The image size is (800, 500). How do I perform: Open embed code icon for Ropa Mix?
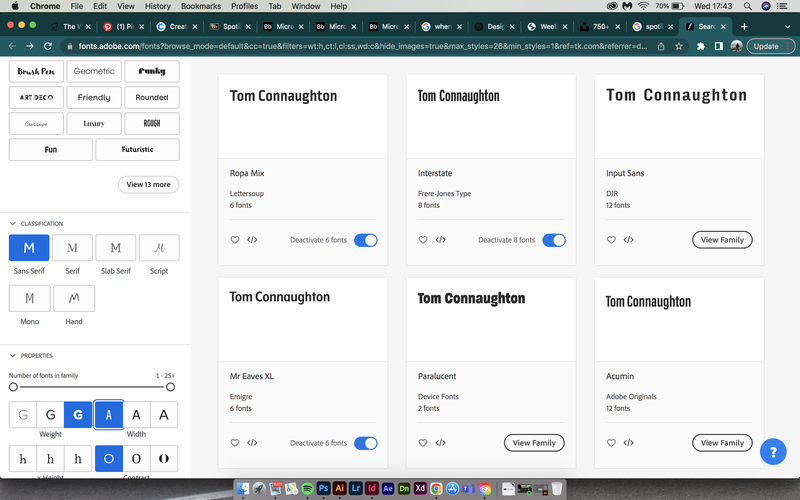(x=252, y=240)
